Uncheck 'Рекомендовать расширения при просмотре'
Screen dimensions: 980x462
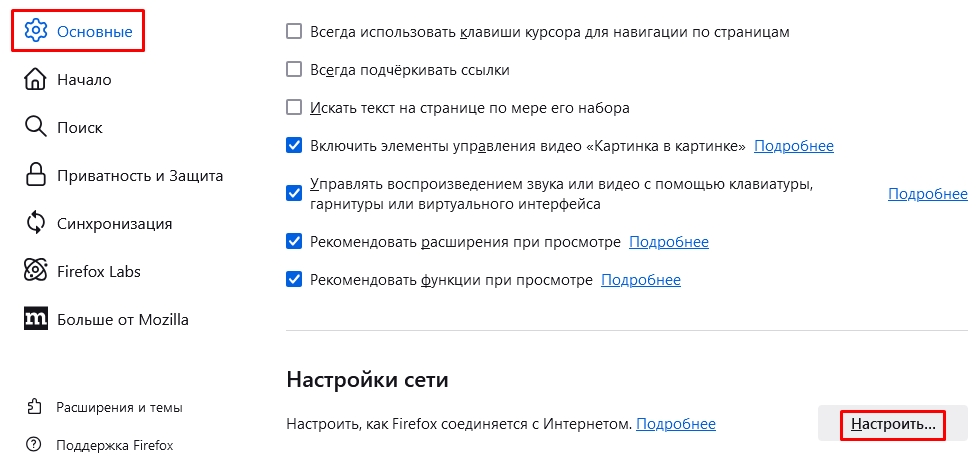click(x=294, y=241)
